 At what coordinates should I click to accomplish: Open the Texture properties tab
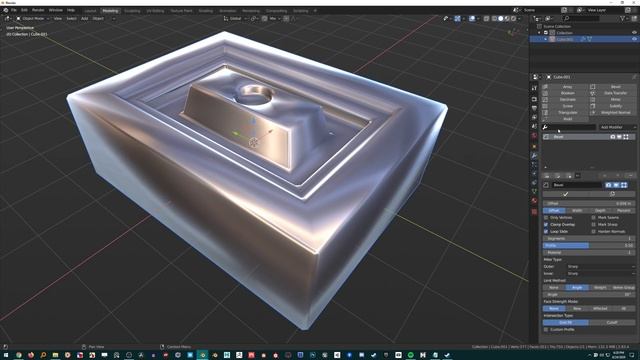(534, 211)
